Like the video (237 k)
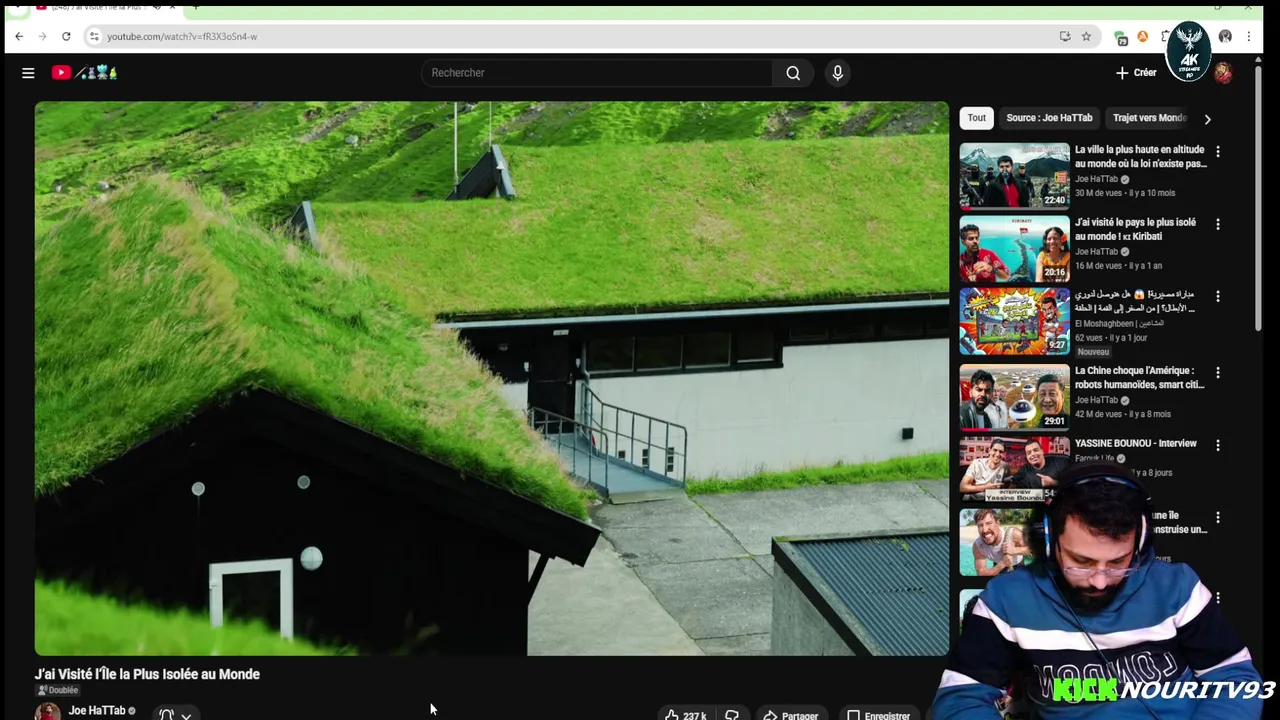The image size is (1280, 720). pyautogui.click(x=685, y=715)
